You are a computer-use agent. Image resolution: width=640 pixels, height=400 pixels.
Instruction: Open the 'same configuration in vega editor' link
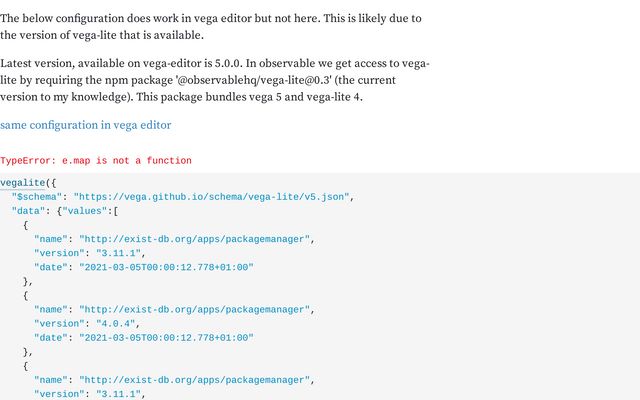85,125
